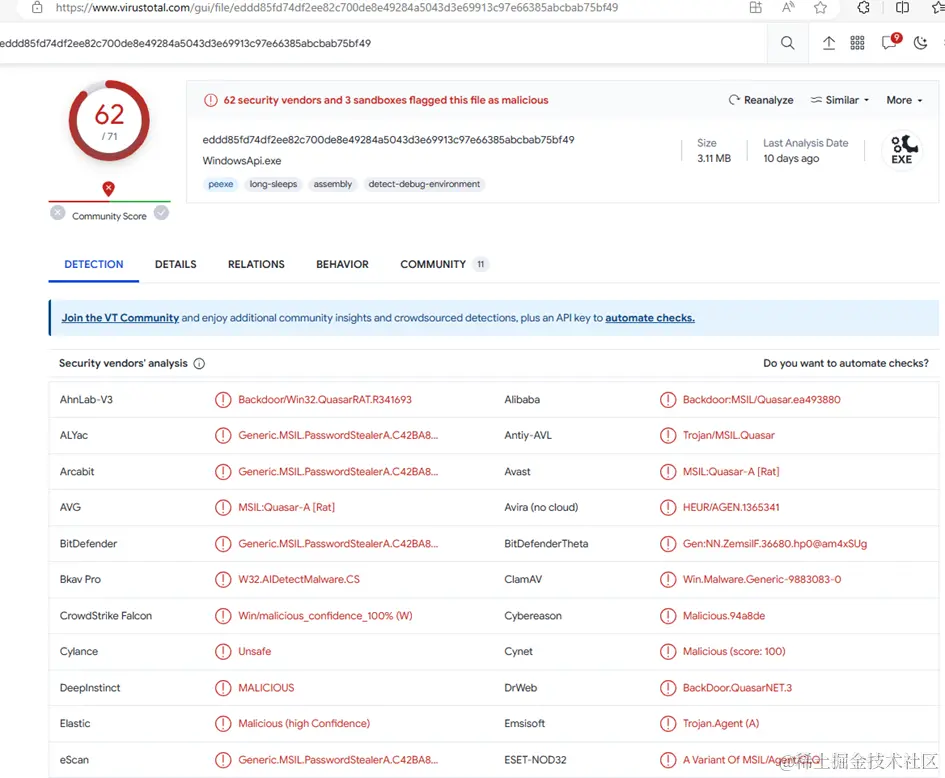Select the Win.Malware.Generic-9883083-0 text
Viewport: 945px width, 778px height.
click(762, 579)
